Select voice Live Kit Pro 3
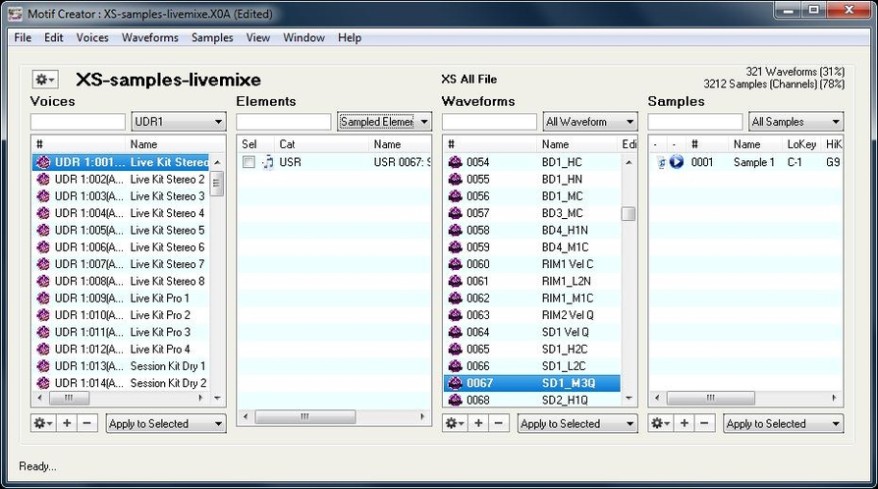The width and height of the screenshot is (878, 489). click(x=120, y=332)
